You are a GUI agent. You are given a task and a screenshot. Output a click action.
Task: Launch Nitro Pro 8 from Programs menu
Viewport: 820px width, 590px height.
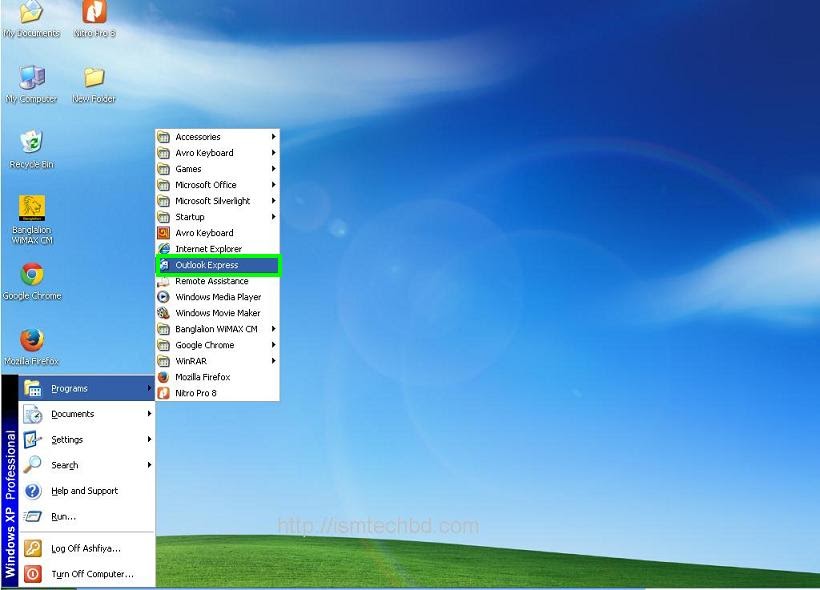click(218, 393)
